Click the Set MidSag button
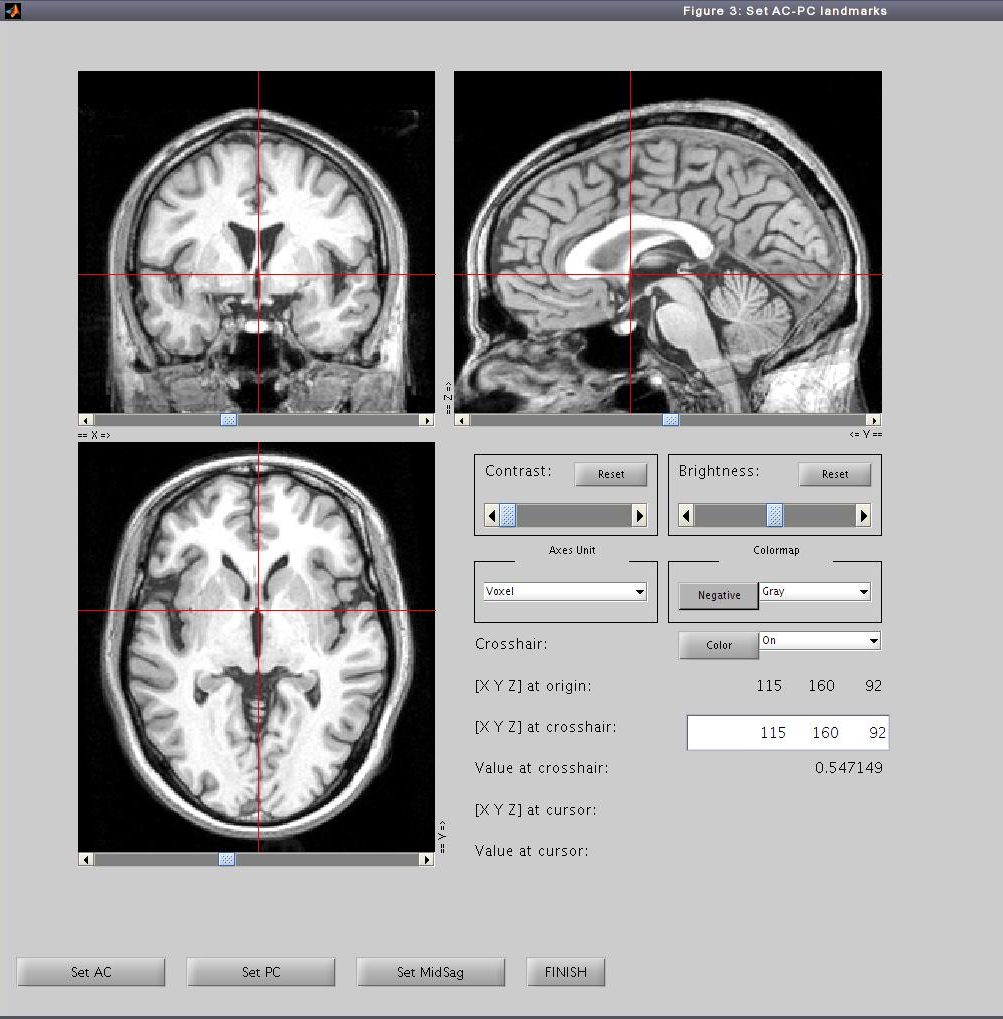The width and height of the screenshot is (1003, 1019). coord(430,972)
